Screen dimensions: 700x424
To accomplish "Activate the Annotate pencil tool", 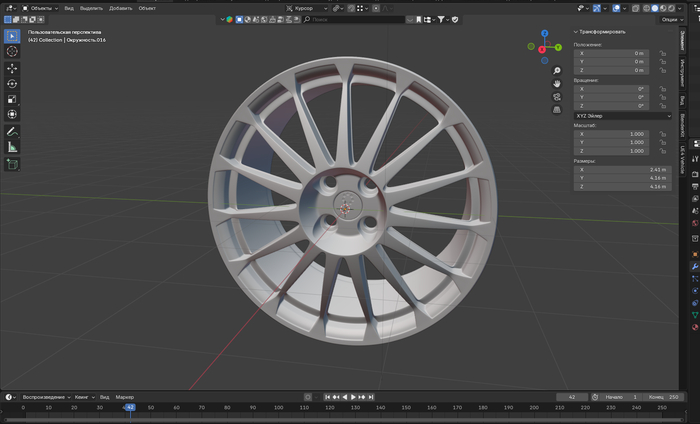I will pos(12,131).
